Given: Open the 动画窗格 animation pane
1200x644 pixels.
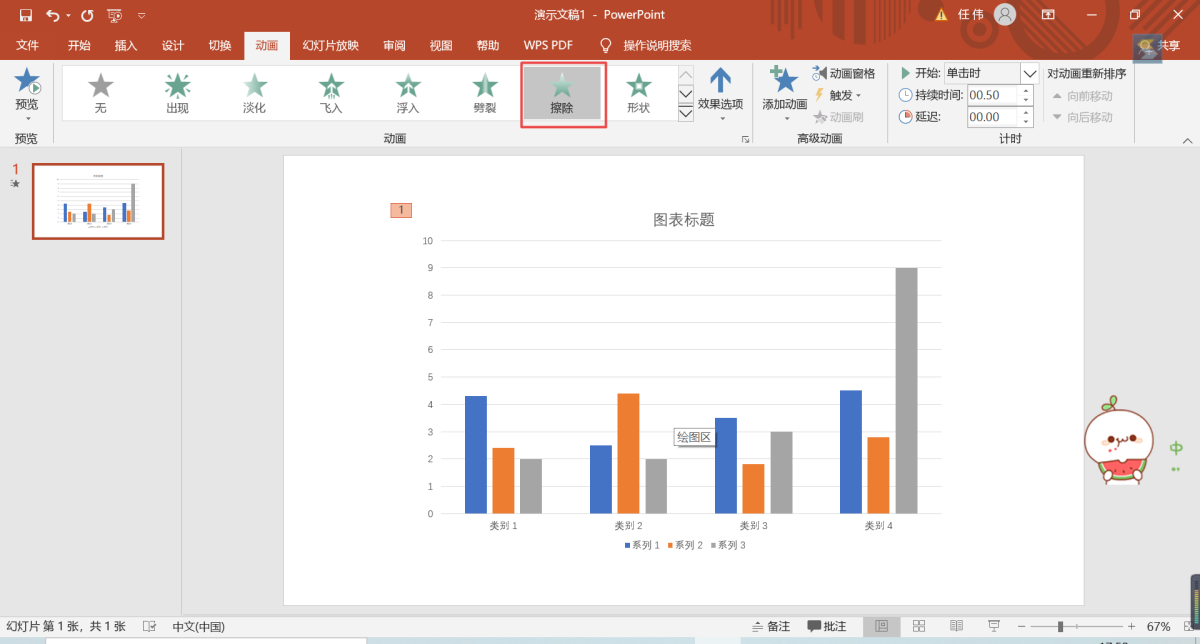Looking at the screenshot, I should [x=844, y=73].
